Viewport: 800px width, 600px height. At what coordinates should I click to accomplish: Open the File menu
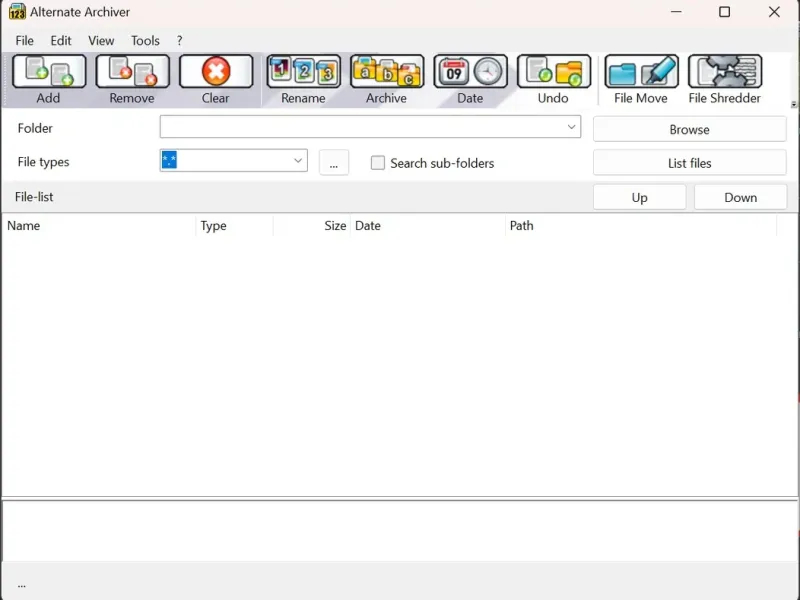(x=24, y=41)
